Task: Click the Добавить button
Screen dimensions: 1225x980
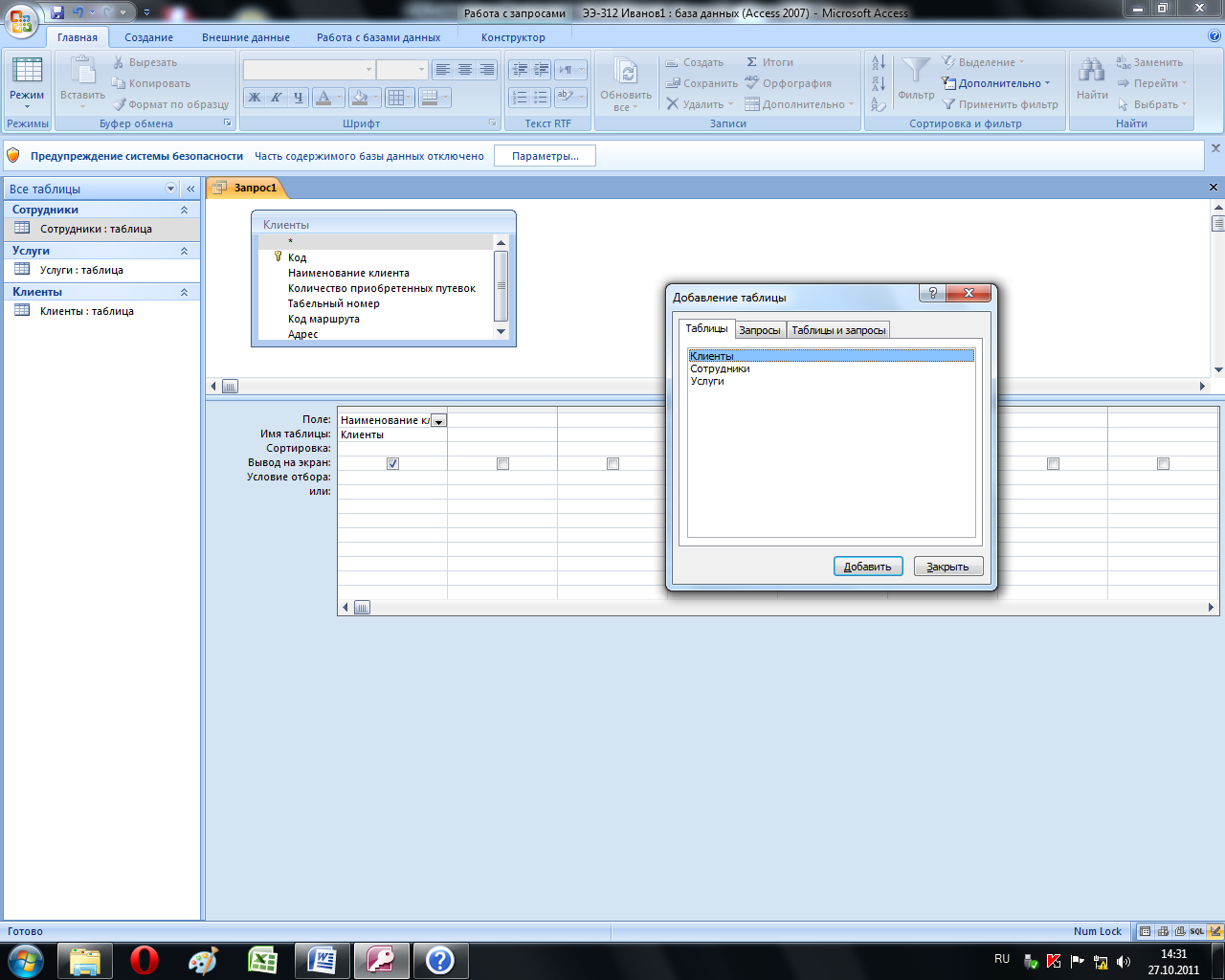Action: (868, 567)
